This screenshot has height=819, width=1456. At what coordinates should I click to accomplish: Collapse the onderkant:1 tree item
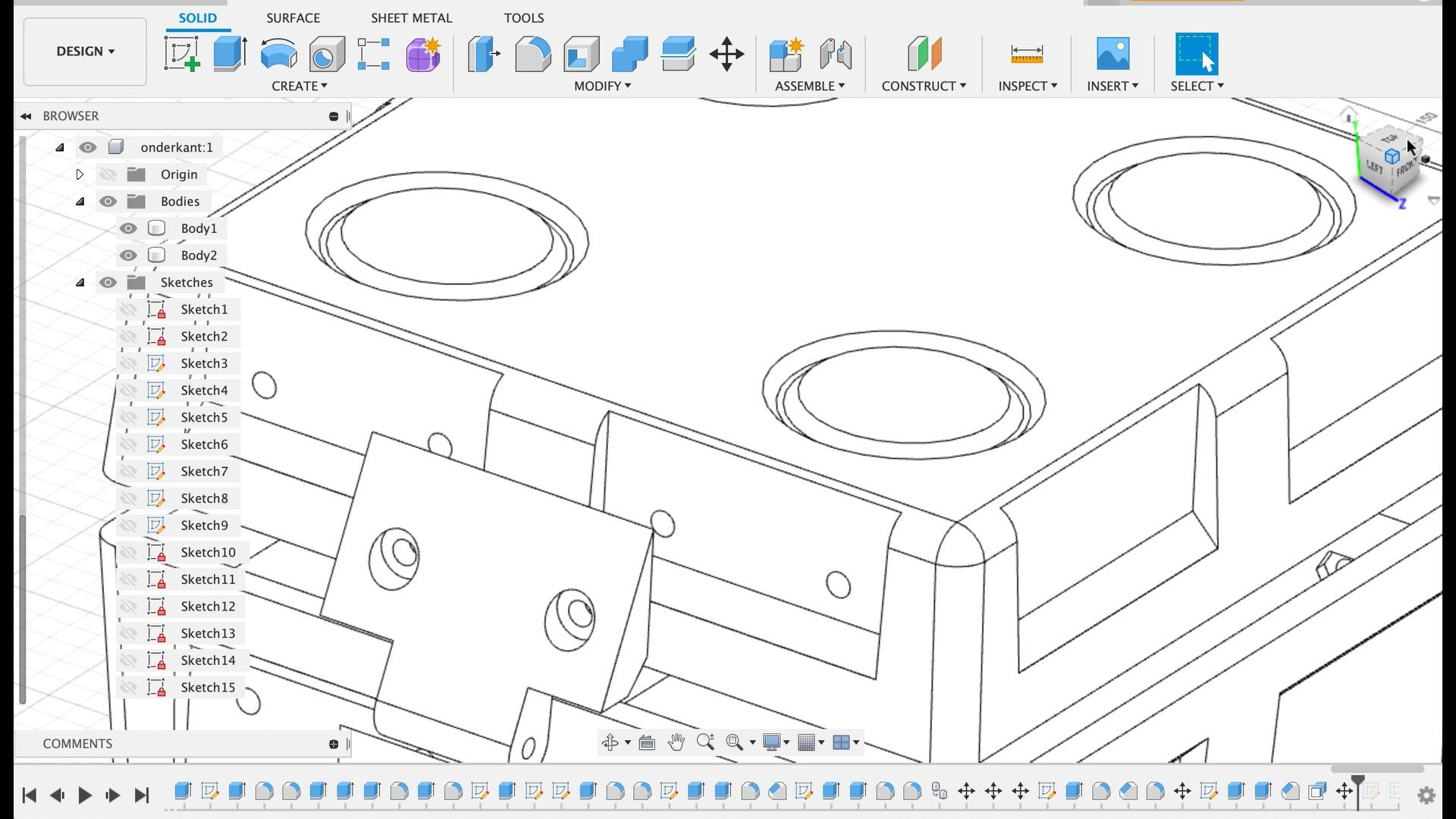coord(59,147)
